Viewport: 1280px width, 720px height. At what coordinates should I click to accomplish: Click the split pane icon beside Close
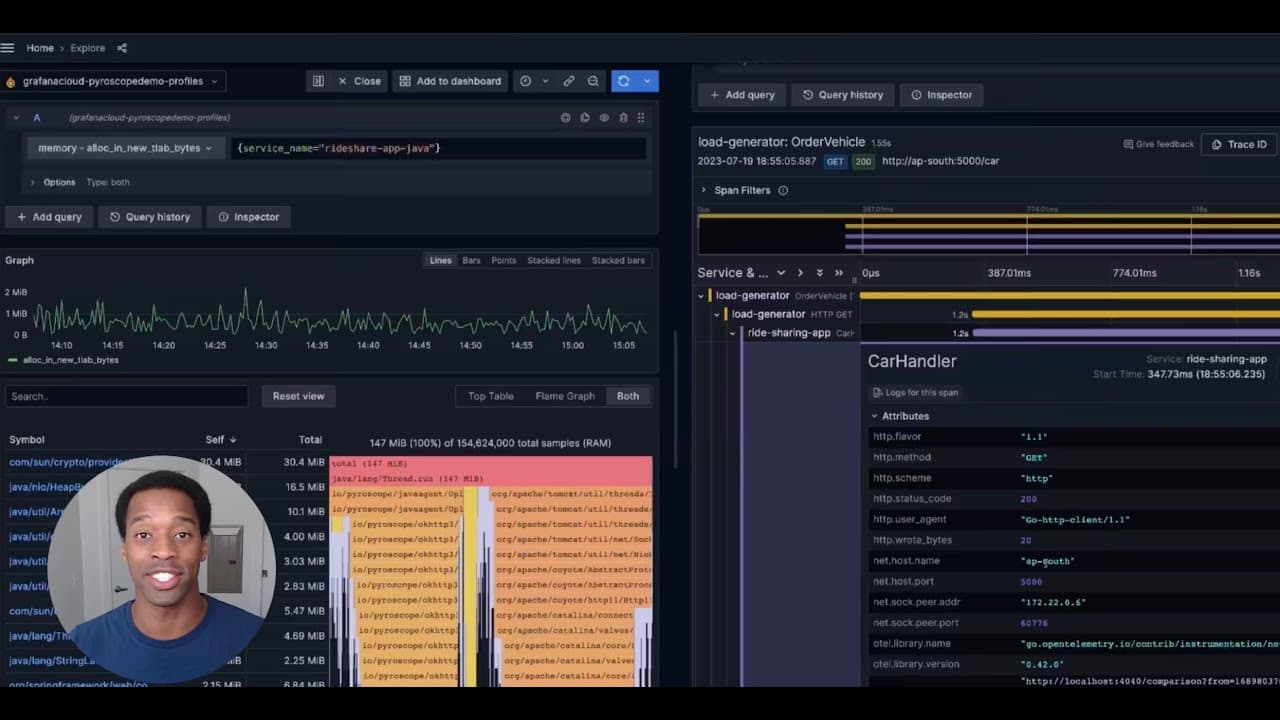click(318, 81)
